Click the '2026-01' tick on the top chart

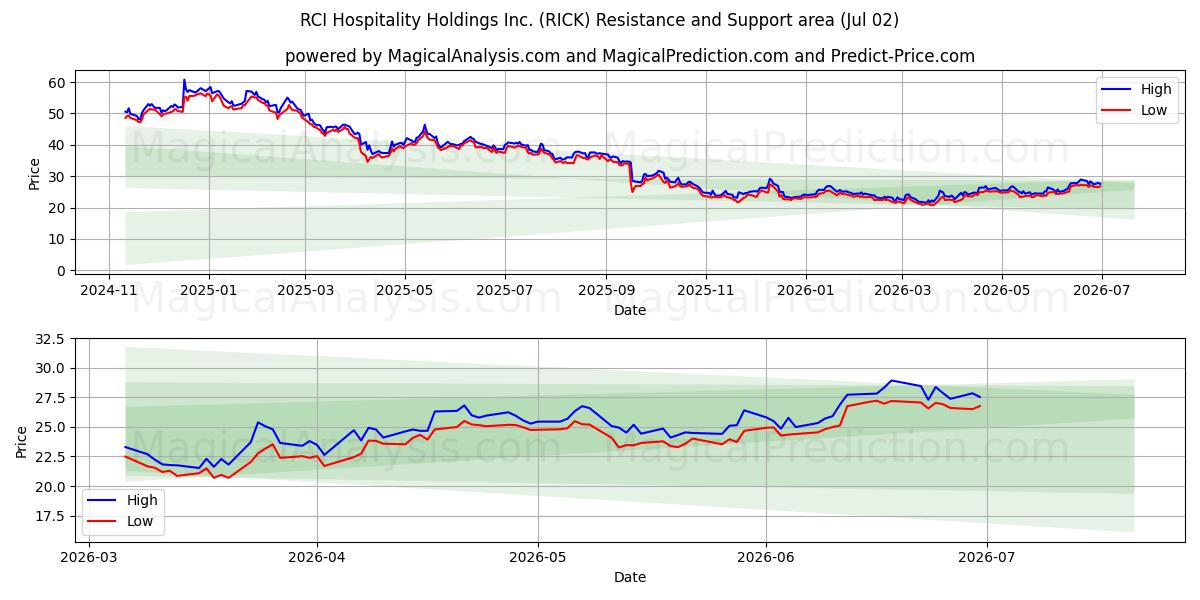click(x=805, y=290)
